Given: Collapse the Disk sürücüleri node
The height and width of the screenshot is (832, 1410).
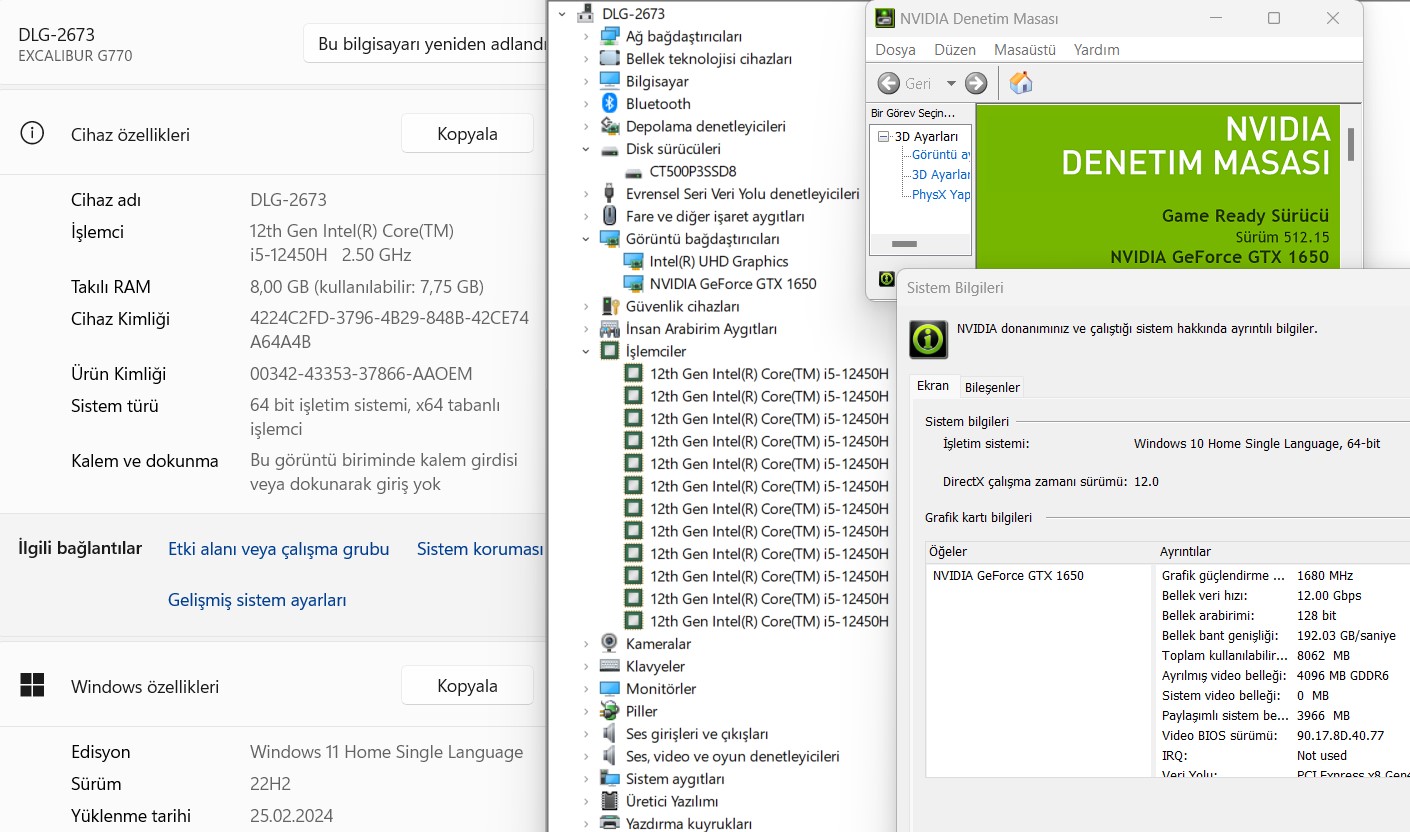Looking at the screenshot, I should click(587, 149).
